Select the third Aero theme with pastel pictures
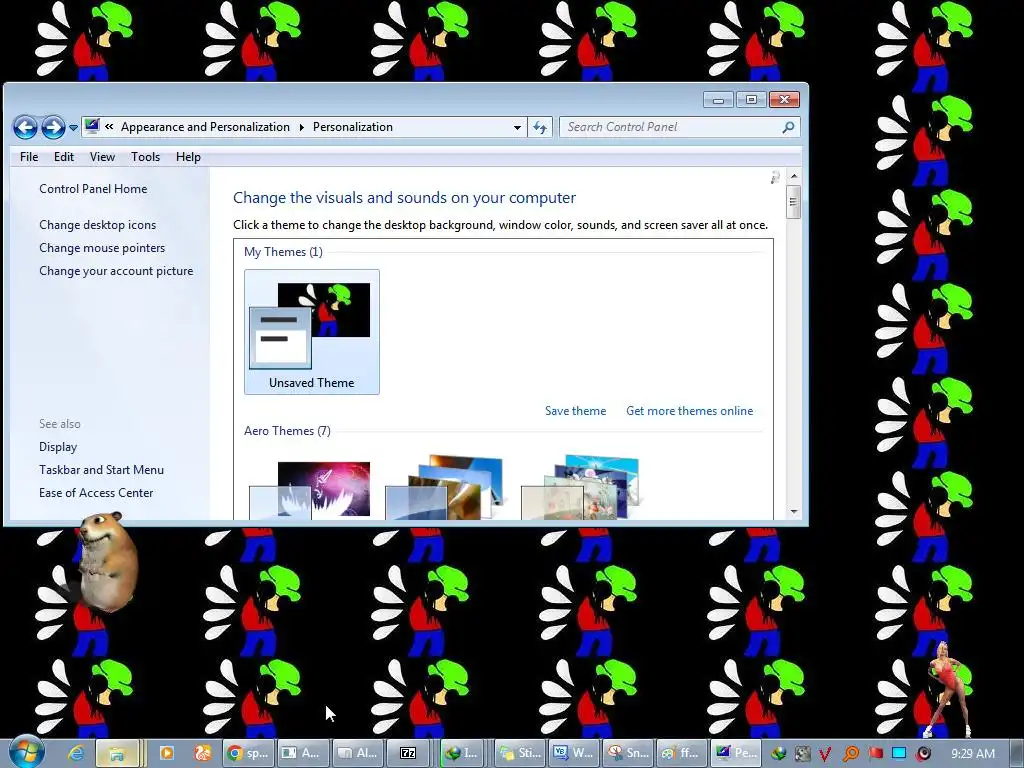This screenshot has width=1024, height=768. (581, 487)
